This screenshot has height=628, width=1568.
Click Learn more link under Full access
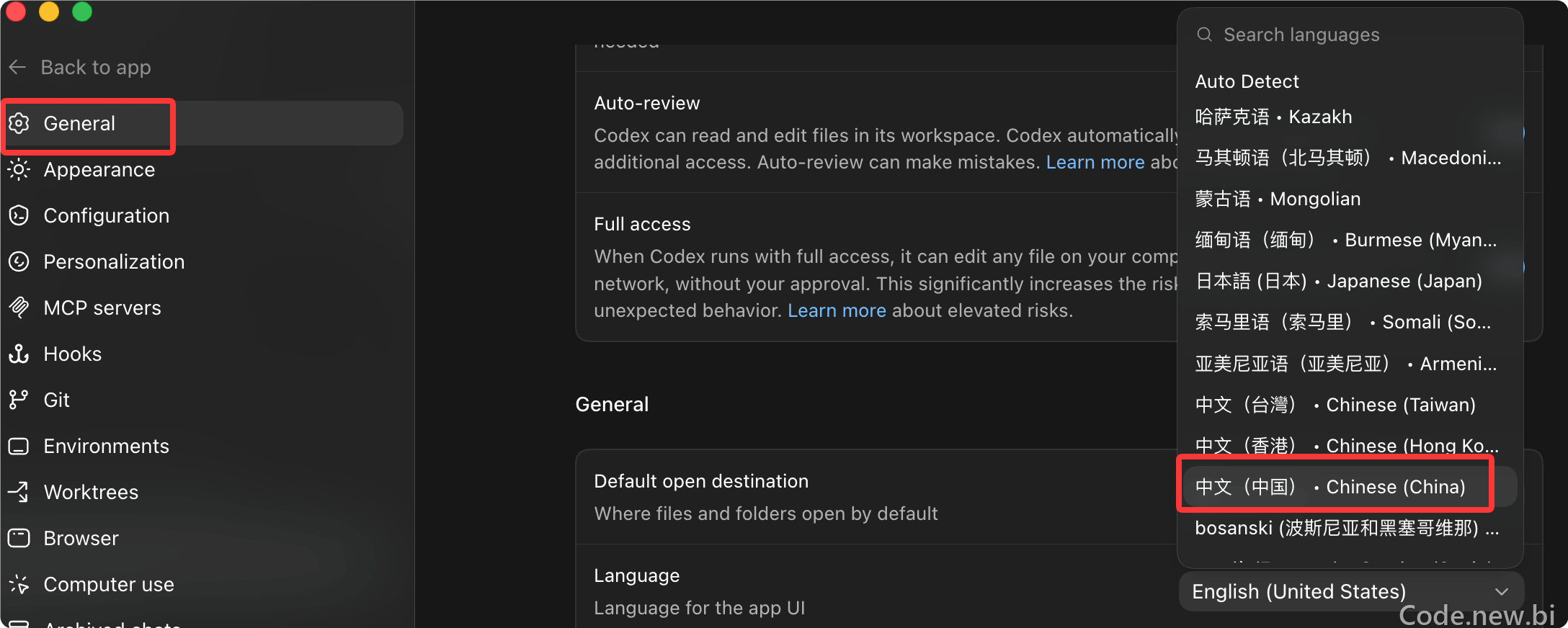pyautogui.click(x=837, y=311)
